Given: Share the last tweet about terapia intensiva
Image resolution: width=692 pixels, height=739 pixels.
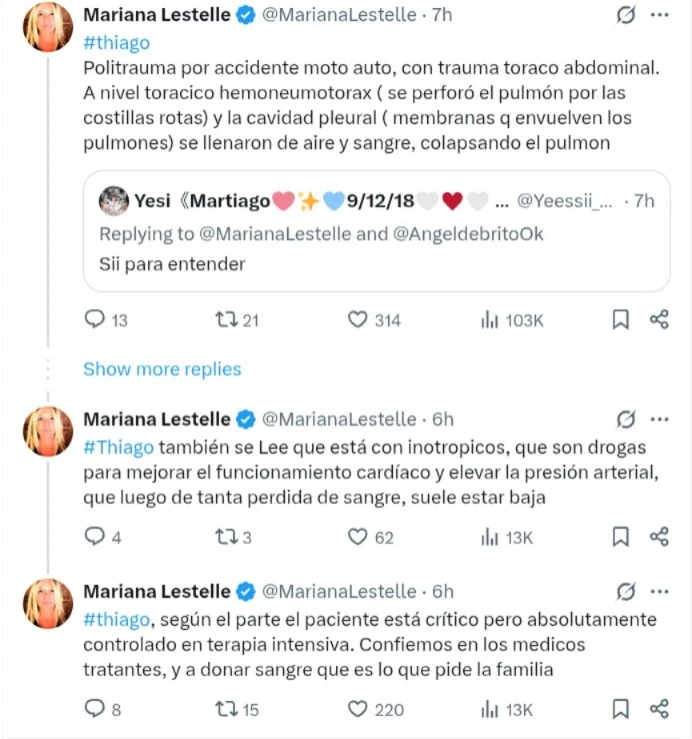Looking at the screenshot, I should [659, 709].
